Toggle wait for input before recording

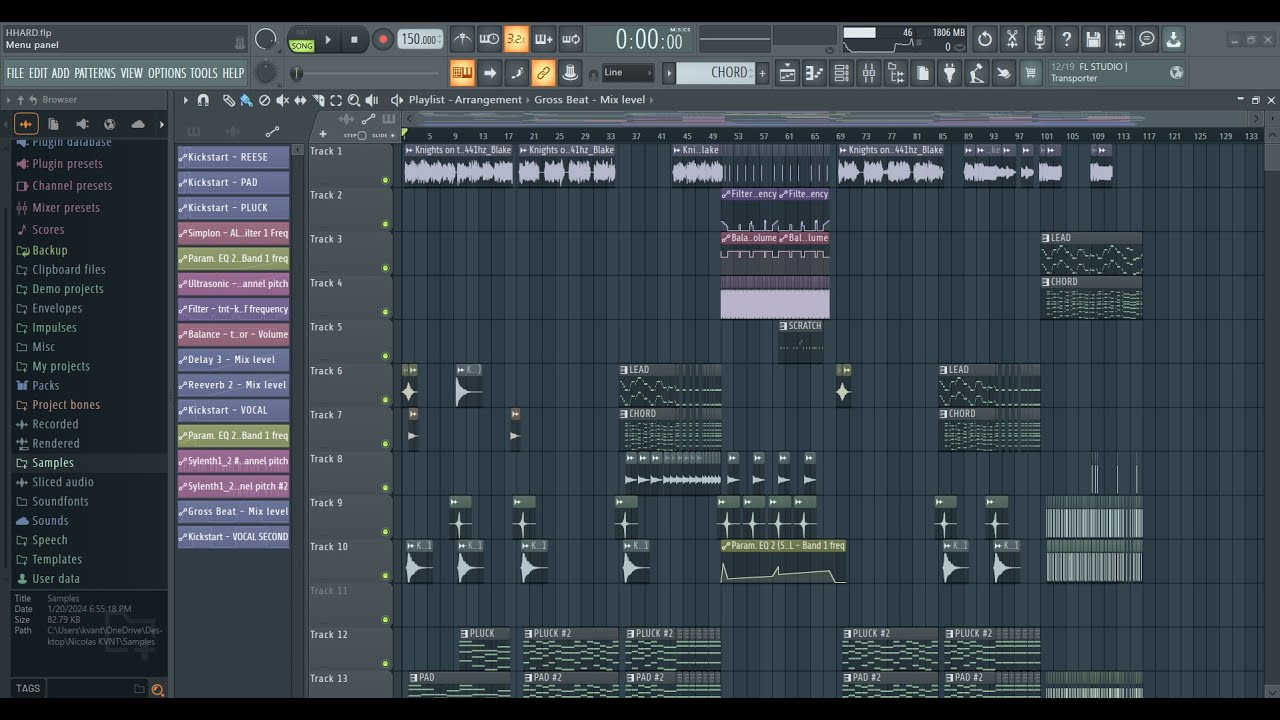(489, 39)
